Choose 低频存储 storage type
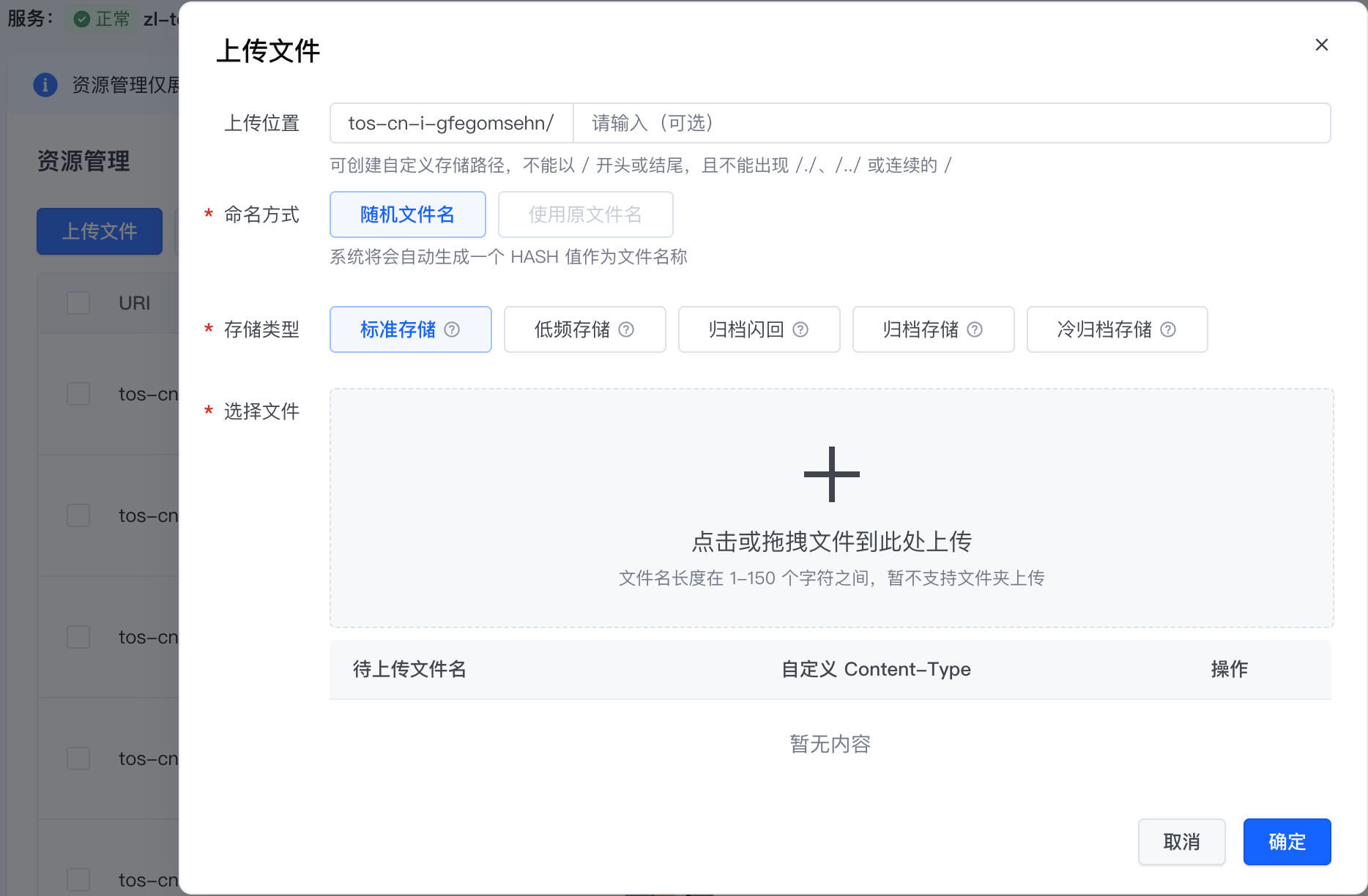The width and height of the screenshot is (1368, 896). (x=572, y=329)
